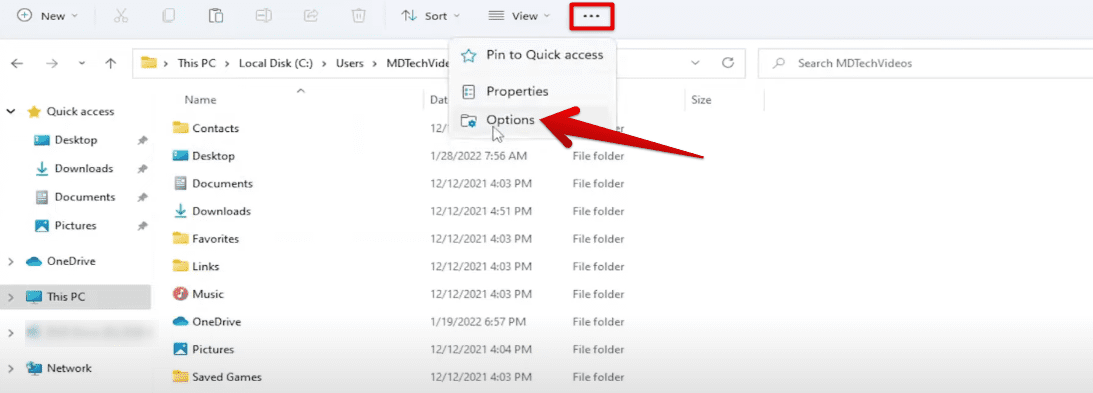This screenshot has height=393, width=1093.
Task: Open Downloads in Quick access sidebar
Action: click(84, 169)
